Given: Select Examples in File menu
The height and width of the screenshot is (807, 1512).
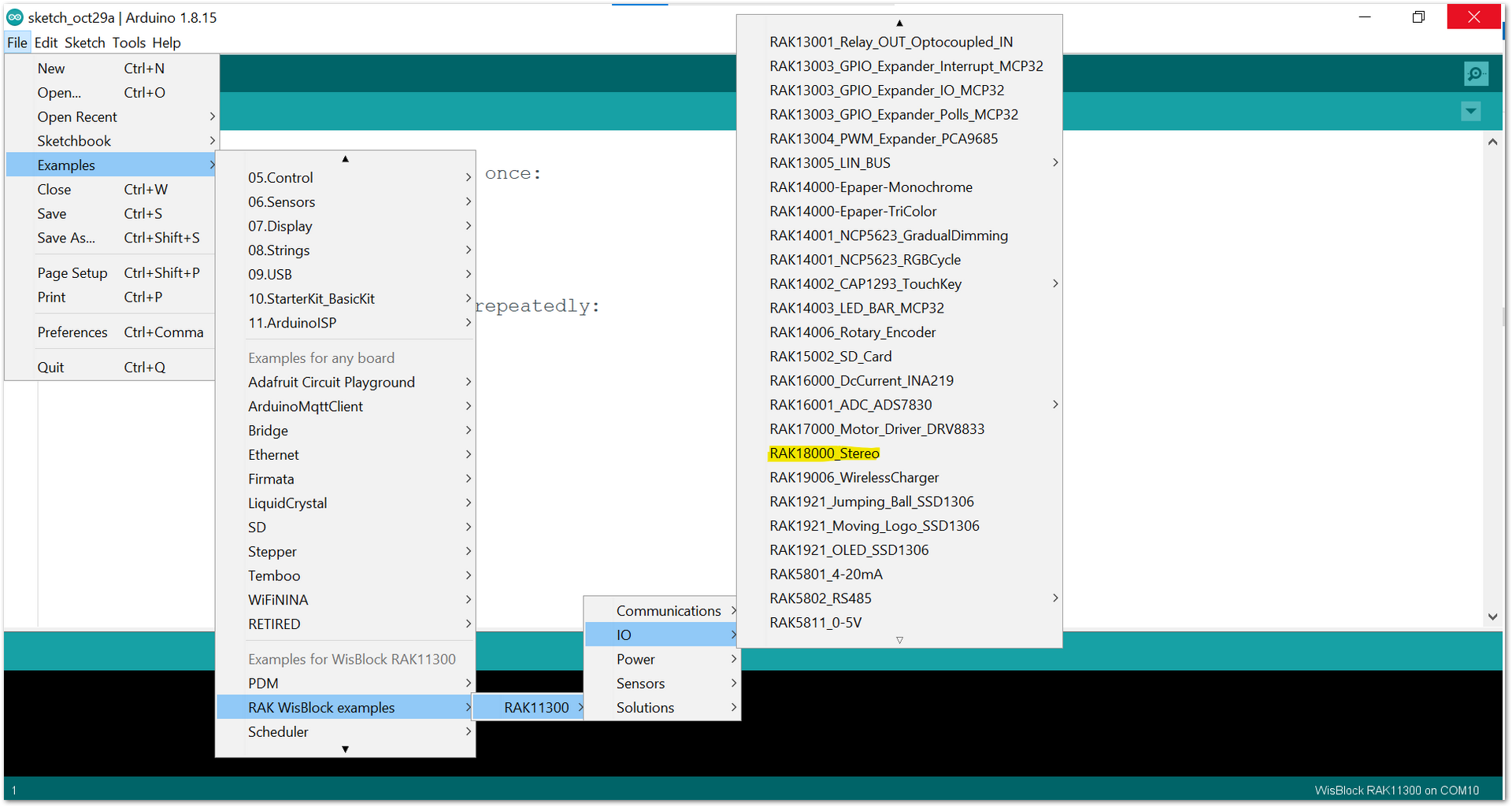Looking at the screenshot, I should [x=111, y=165].
